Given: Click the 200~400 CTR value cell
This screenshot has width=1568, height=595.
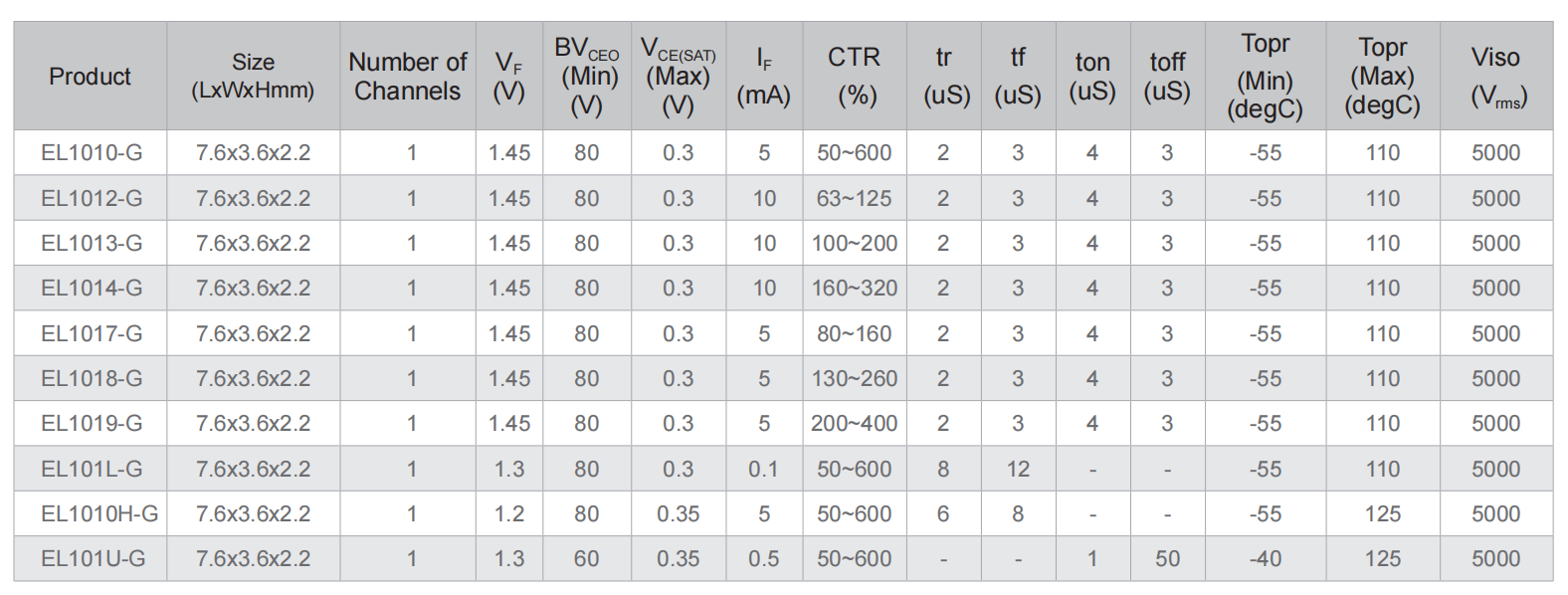Looking at the screenshot, I should tap(855, 423).
